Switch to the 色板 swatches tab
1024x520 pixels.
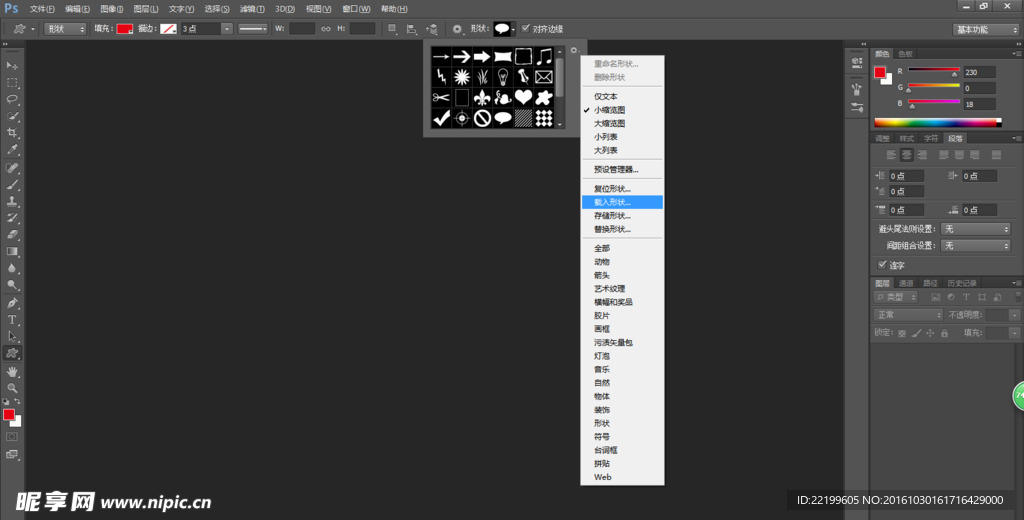point(906,53)
